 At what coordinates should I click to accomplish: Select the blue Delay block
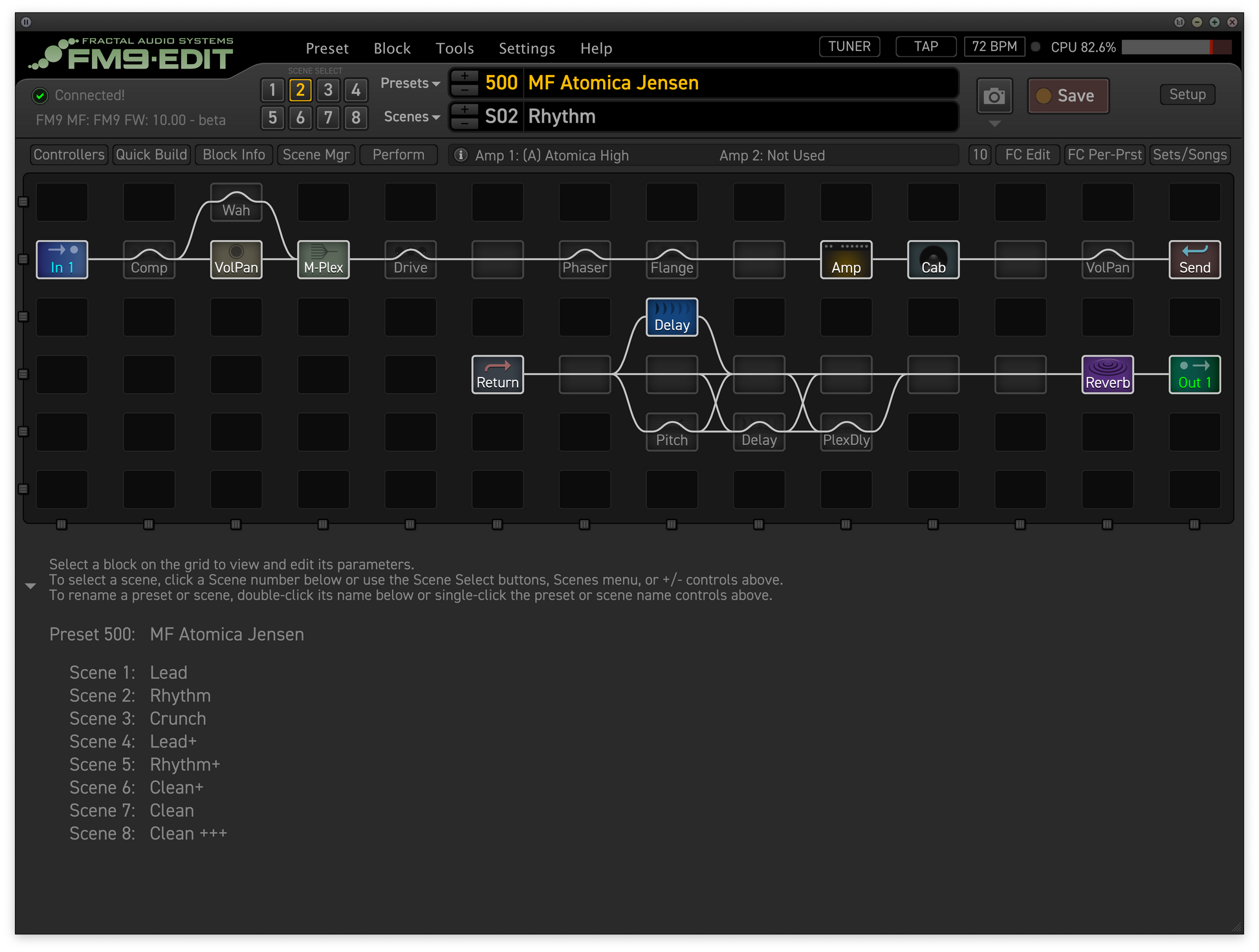(672, 317)
